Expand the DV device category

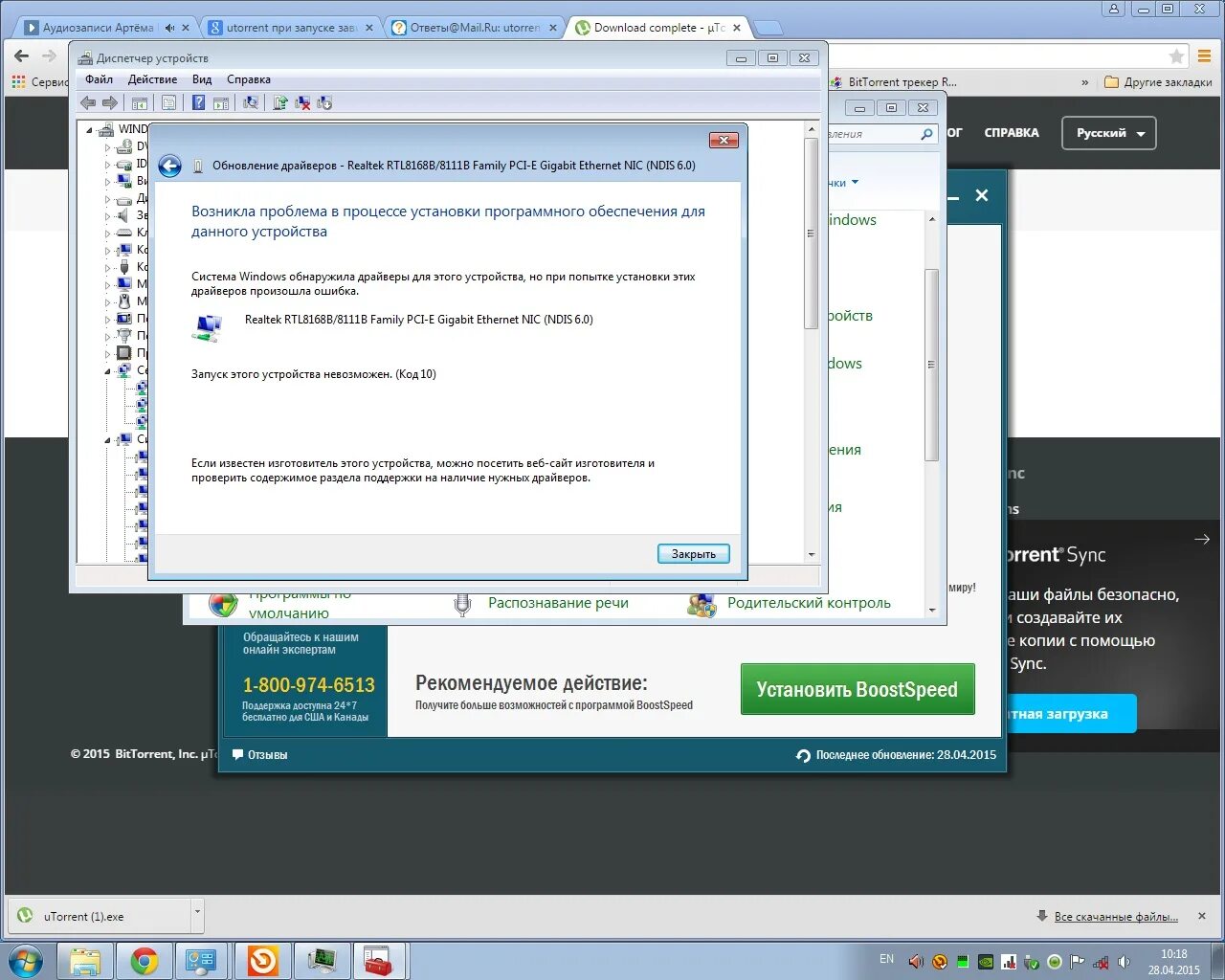pos(107,147)
